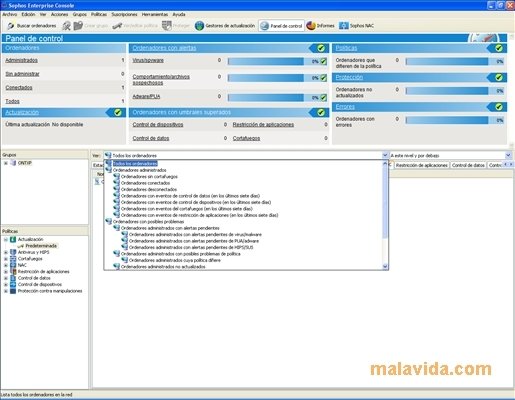Image resolution: width=515 pixels, height=400 pixels.
Task: Select the NAC policy icon
Action: [13, 265]
